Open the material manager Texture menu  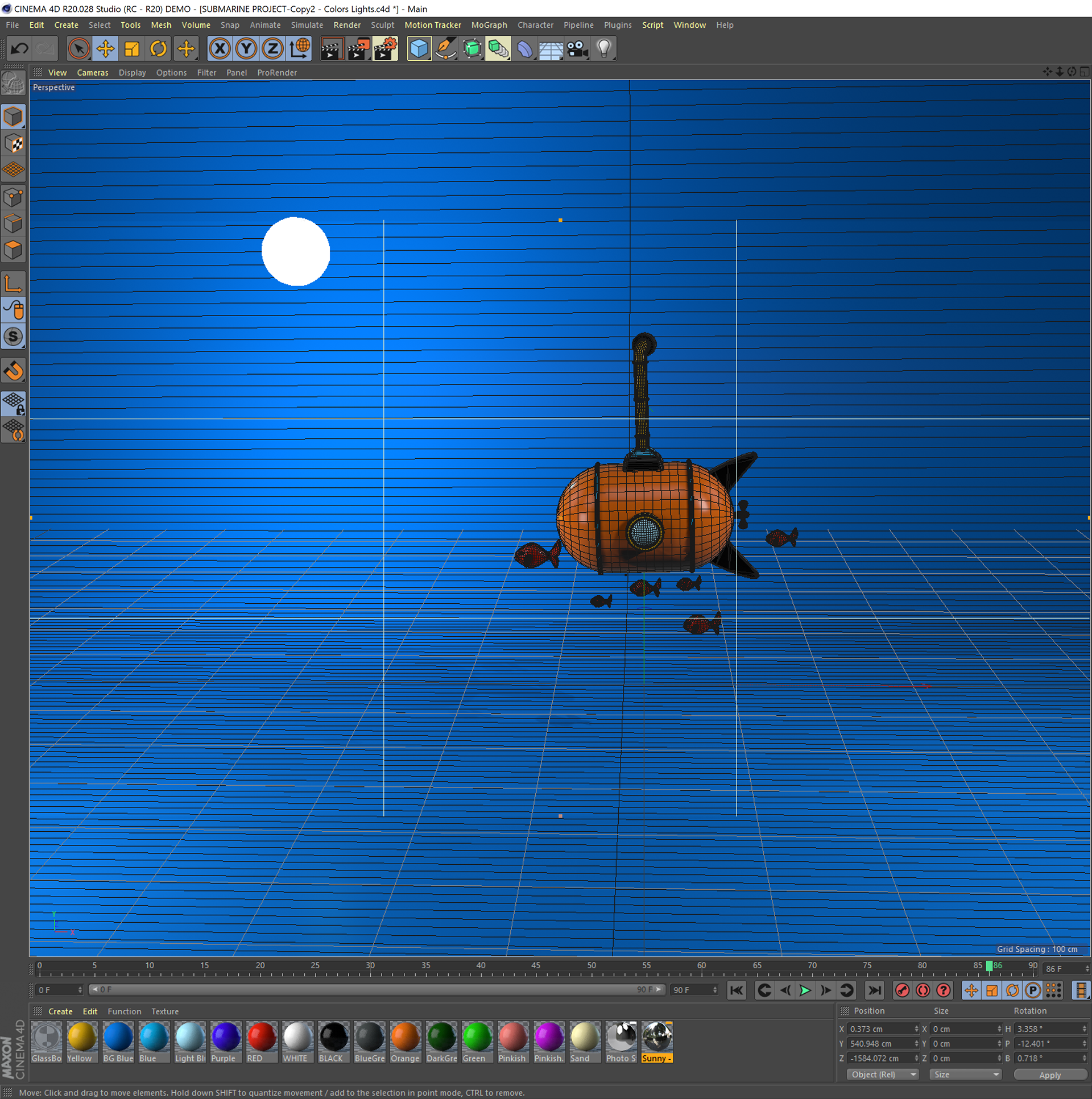(164, 1011)
